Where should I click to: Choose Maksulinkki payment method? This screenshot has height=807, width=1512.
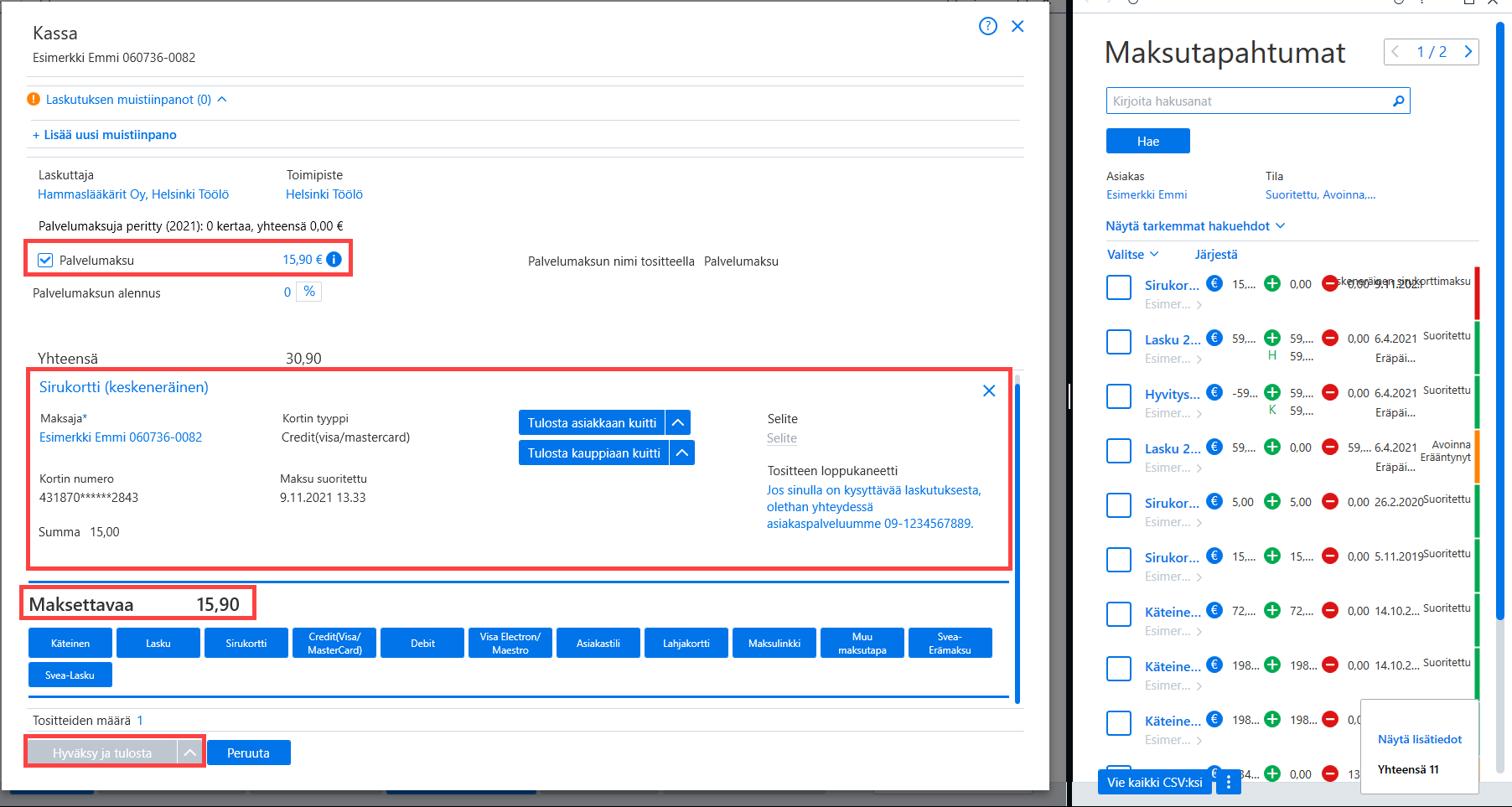coord(774,643)
